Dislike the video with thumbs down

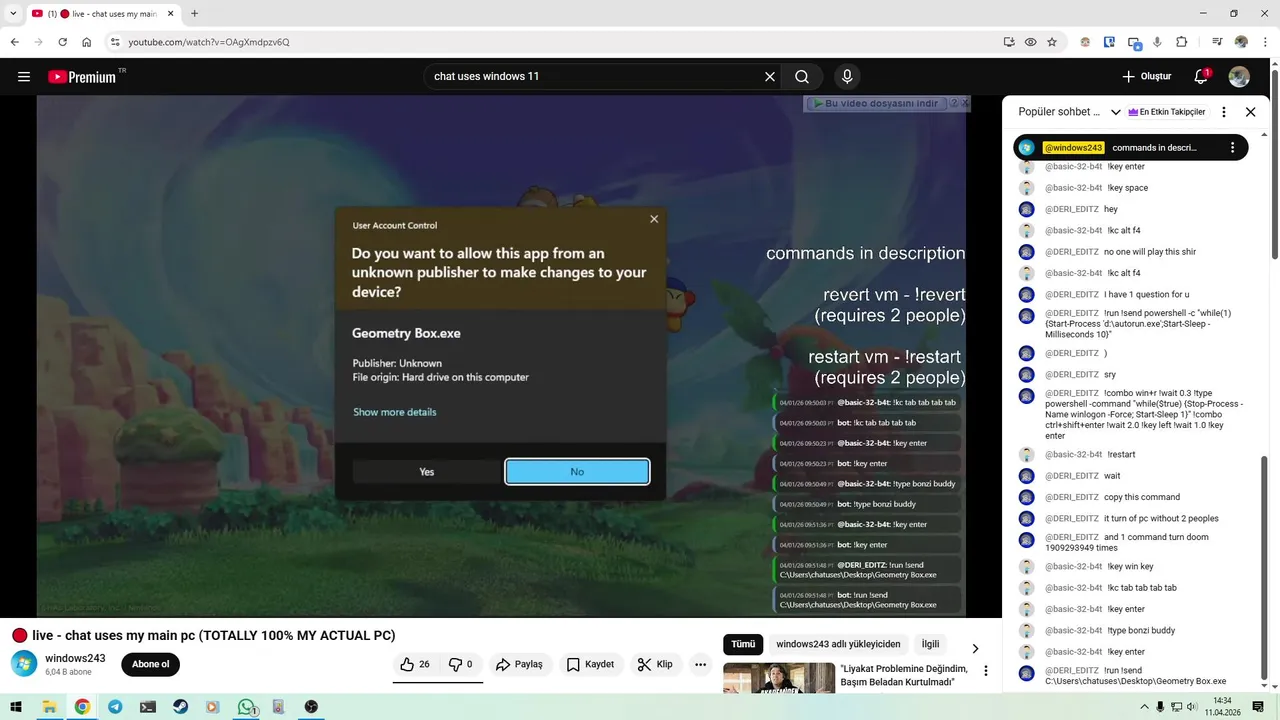click(462, 664)
